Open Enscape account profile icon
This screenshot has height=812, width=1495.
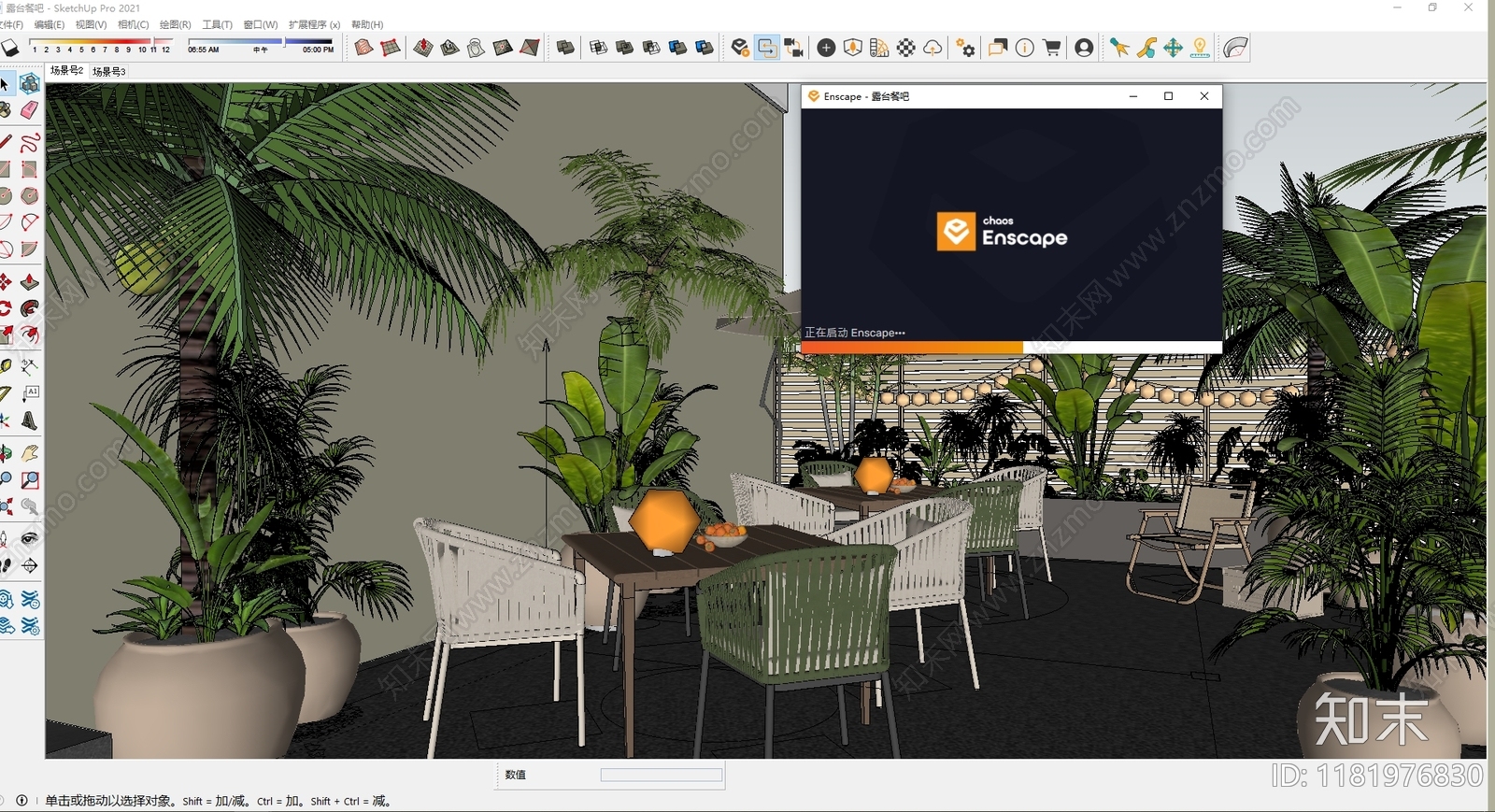pyautogui.click(x=1084, y=48)
